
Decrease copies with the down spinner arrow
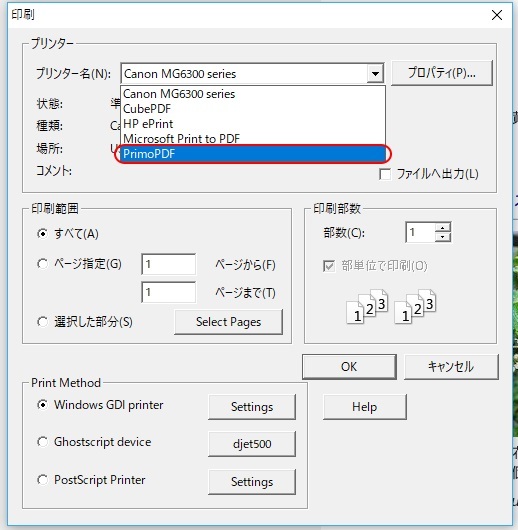[443, 237]
